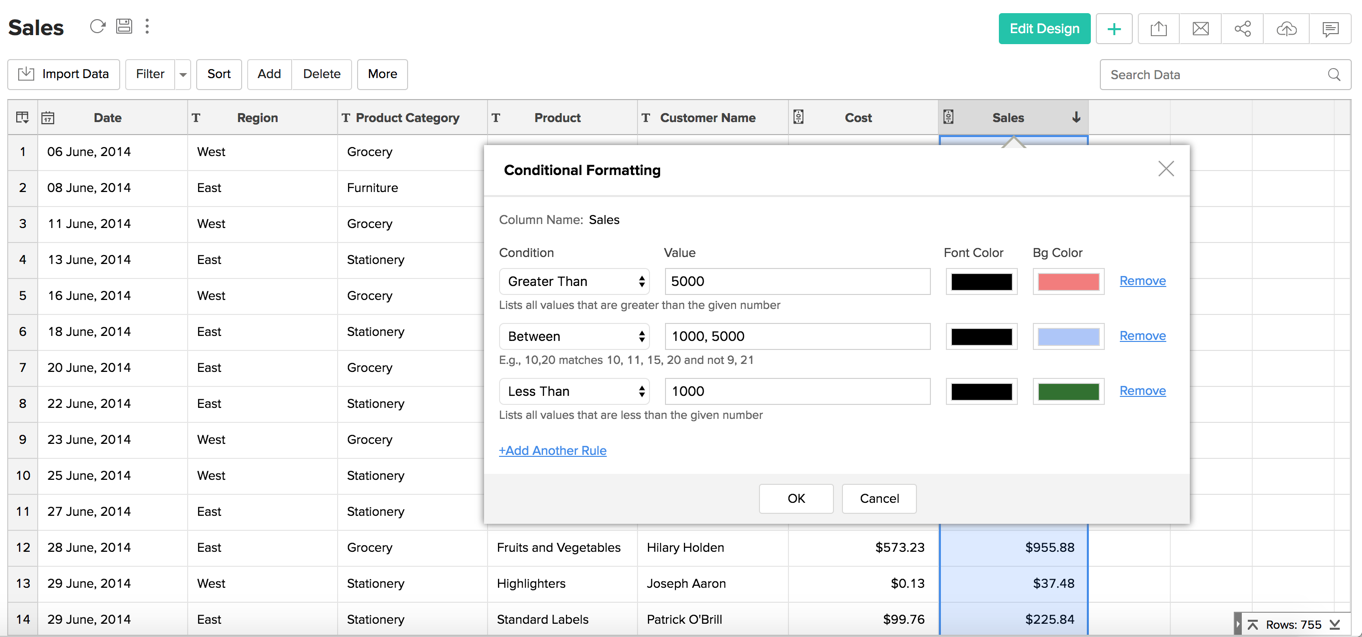The height and width of the screenshot is (637, 1362).
Task: Click the cloud publish icon
Action: point(1286,29)
